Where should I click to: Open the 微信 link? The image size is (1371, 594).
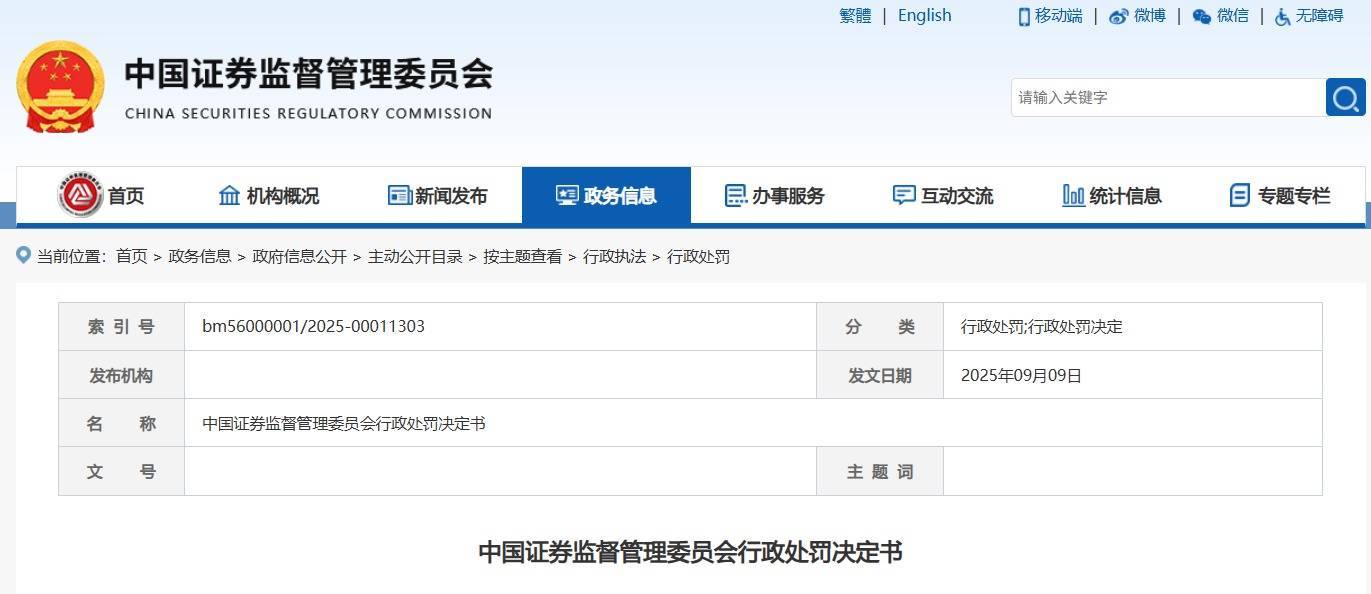(x=1233, y=16)
